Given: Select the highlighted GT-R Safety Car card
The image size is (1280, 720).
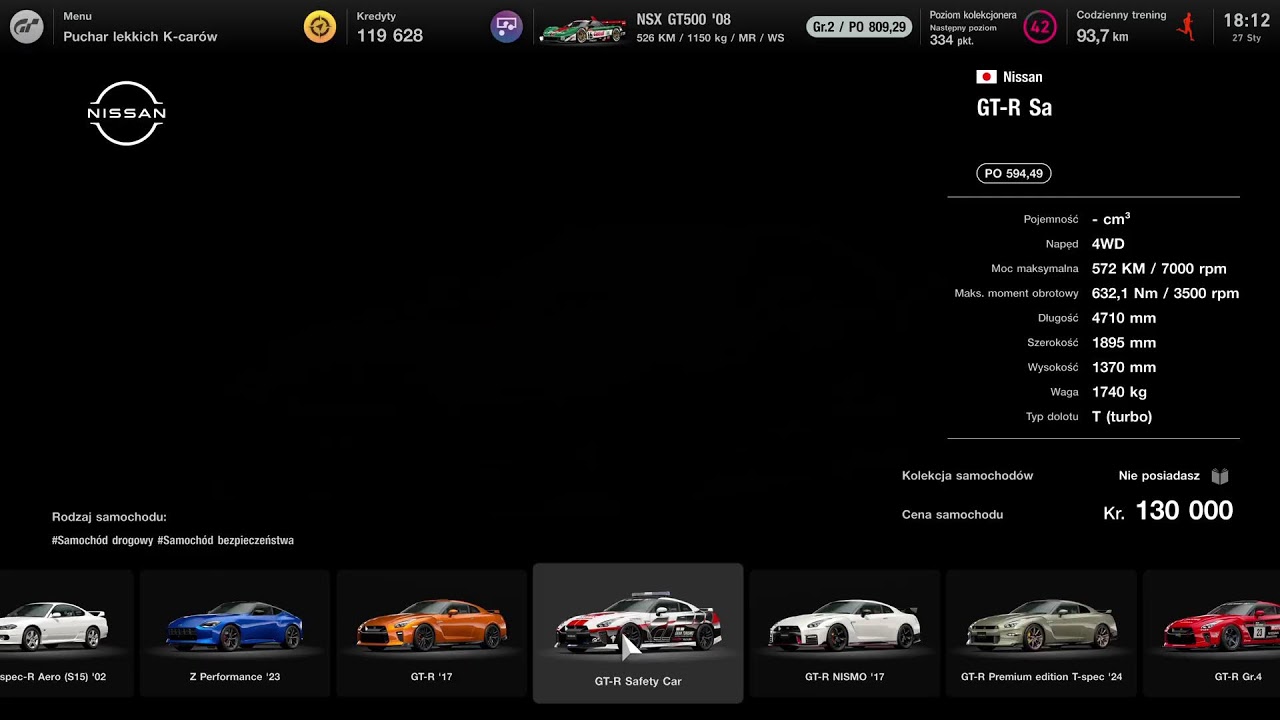Looking at the screenshot, I should point(638,633).
